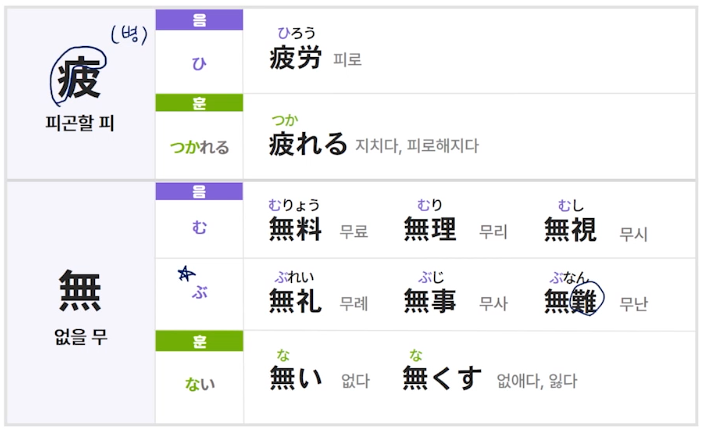Click the word 無理

(x=430, y=230)
